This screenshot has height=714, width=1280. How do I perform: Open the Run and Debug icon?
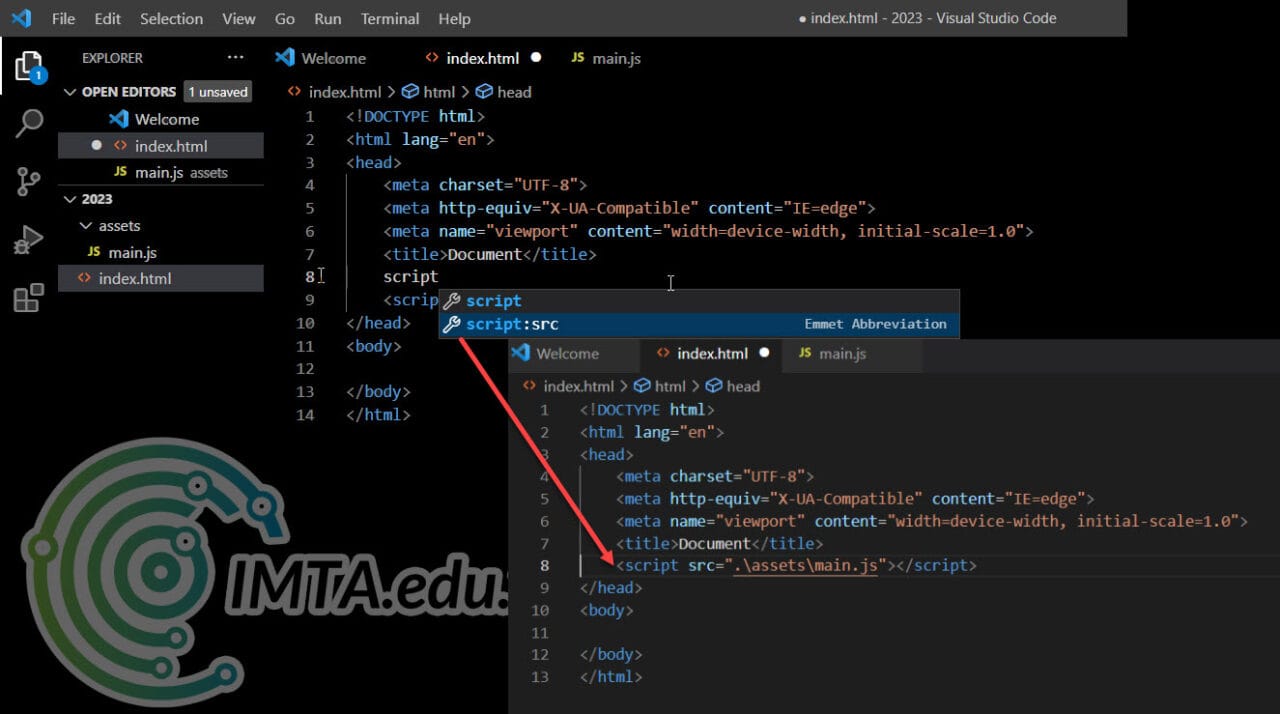click(x=29, y=240)
